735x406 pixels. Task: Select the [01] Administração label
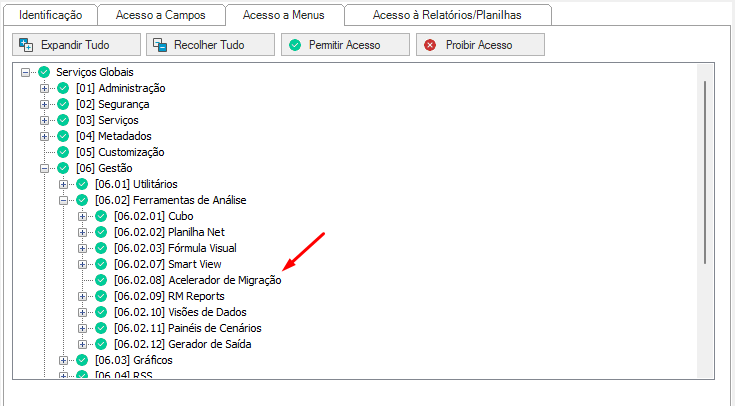click(x=120, y=88)
